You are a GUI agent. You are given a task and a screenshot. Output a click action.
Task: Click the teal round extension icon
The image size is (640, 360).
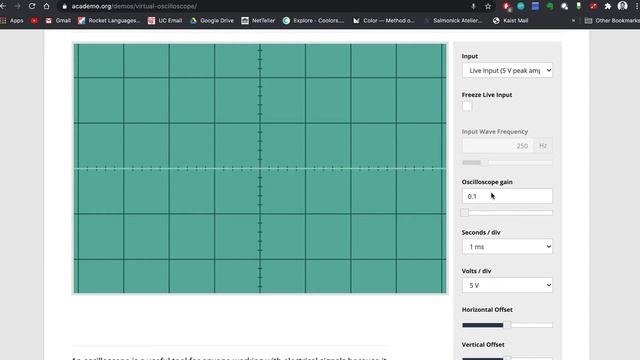tap(521, 6)
